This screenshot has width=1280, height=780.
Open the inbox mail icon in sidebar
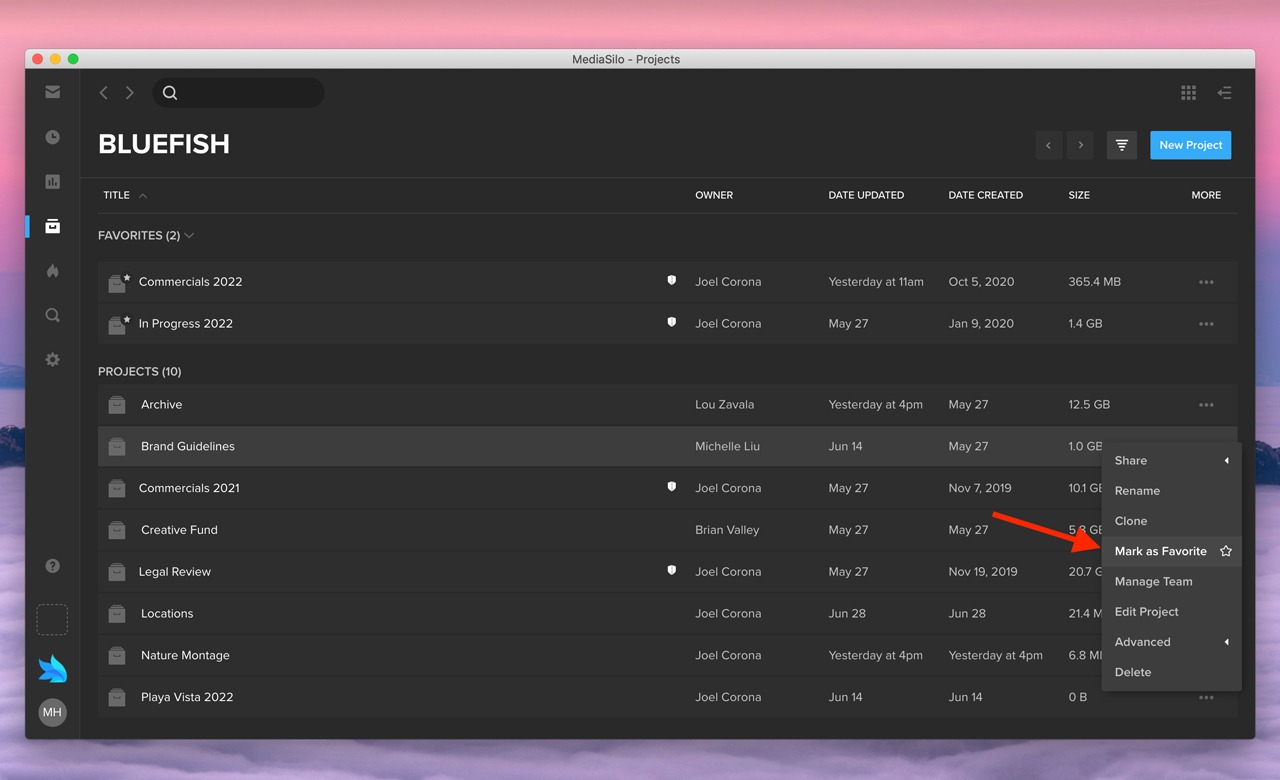(x=53, y=92)
